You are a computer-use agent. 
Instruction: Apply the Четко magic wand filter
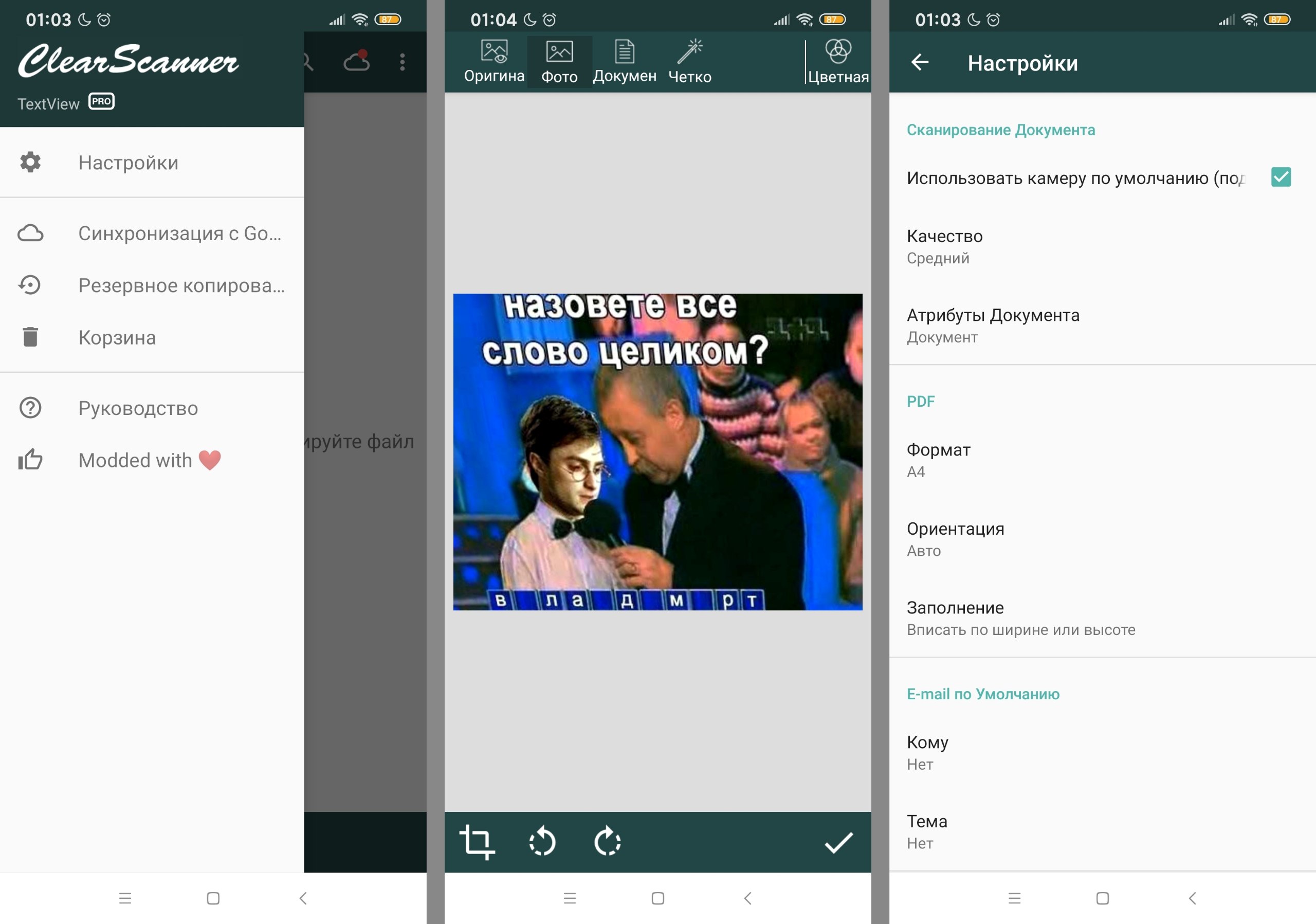coord(690,62)
